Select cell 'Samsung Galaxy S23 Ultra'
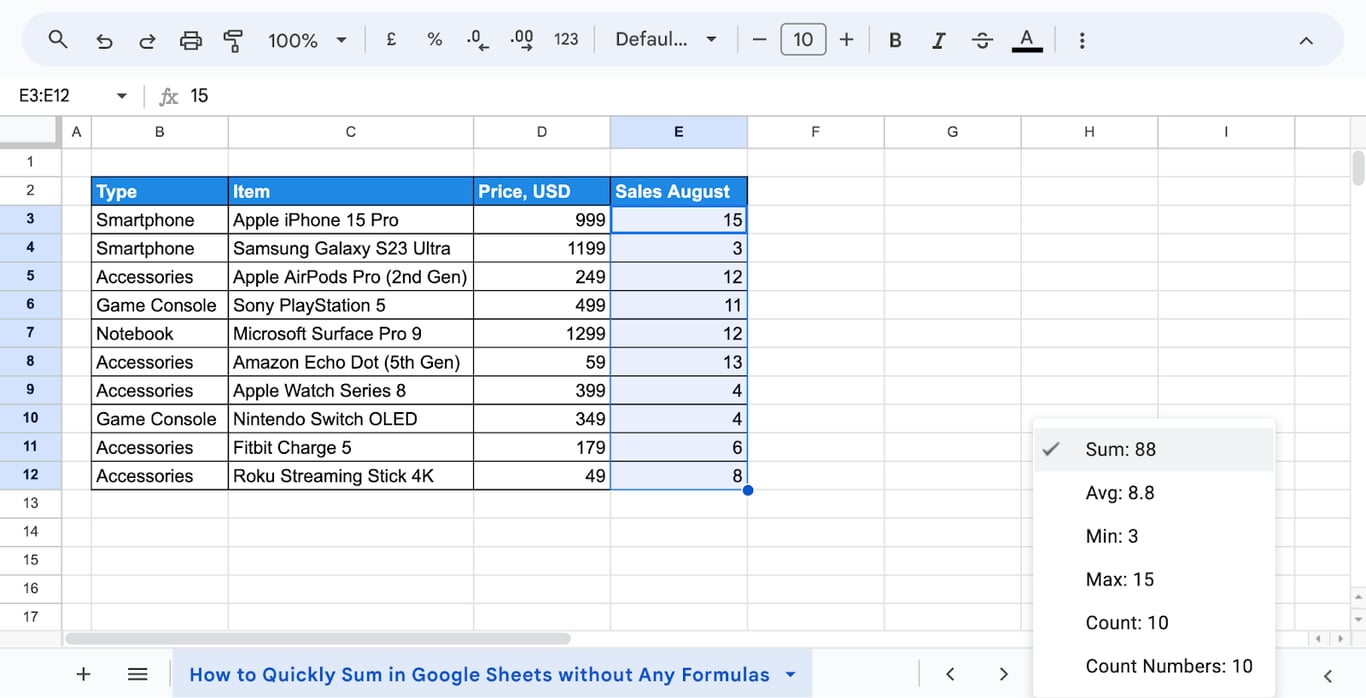The height and width of the screenshot is (698, 1366). tap(351, 248)
